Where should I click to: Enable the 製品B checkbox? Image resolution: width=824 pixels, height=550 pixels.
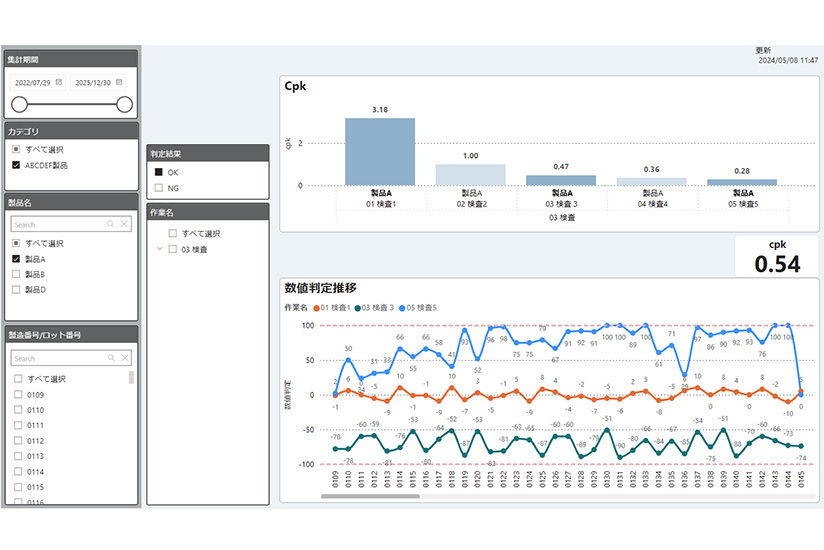[16, 274]
